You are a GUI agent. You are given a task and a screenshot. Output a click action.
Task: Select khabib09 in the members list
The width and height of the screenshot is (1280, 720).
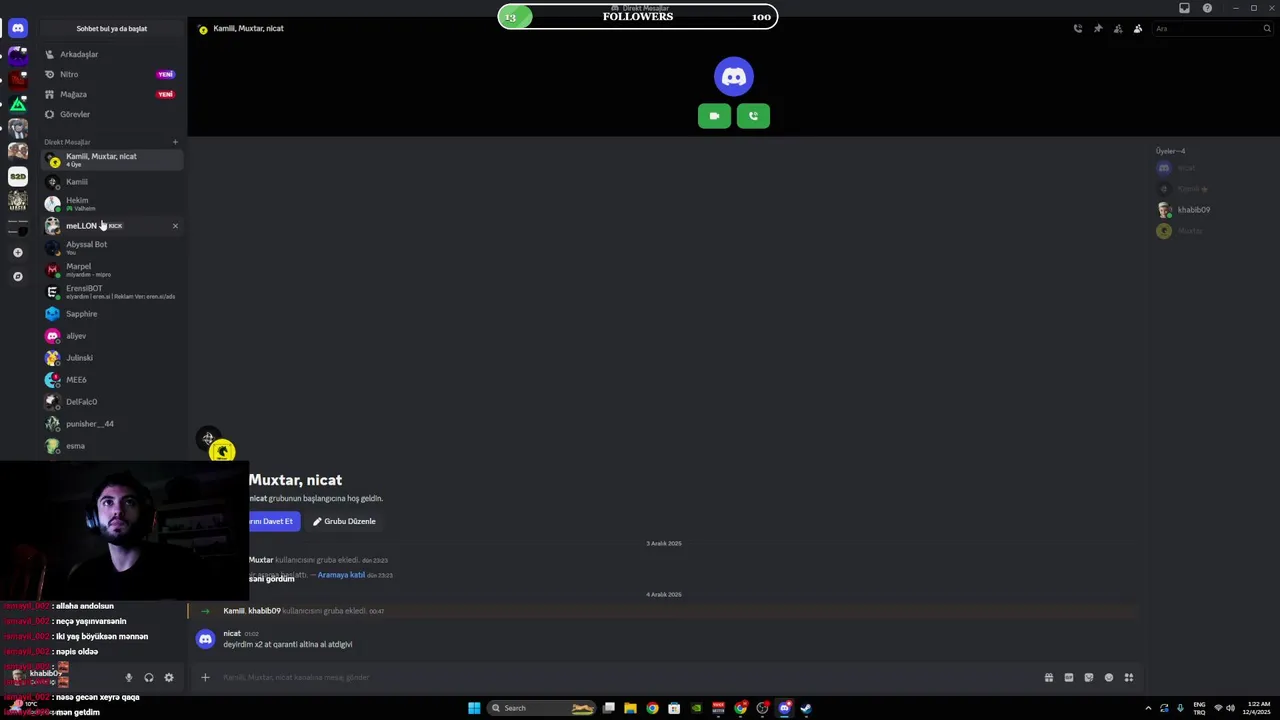(x=1214, y=210)
